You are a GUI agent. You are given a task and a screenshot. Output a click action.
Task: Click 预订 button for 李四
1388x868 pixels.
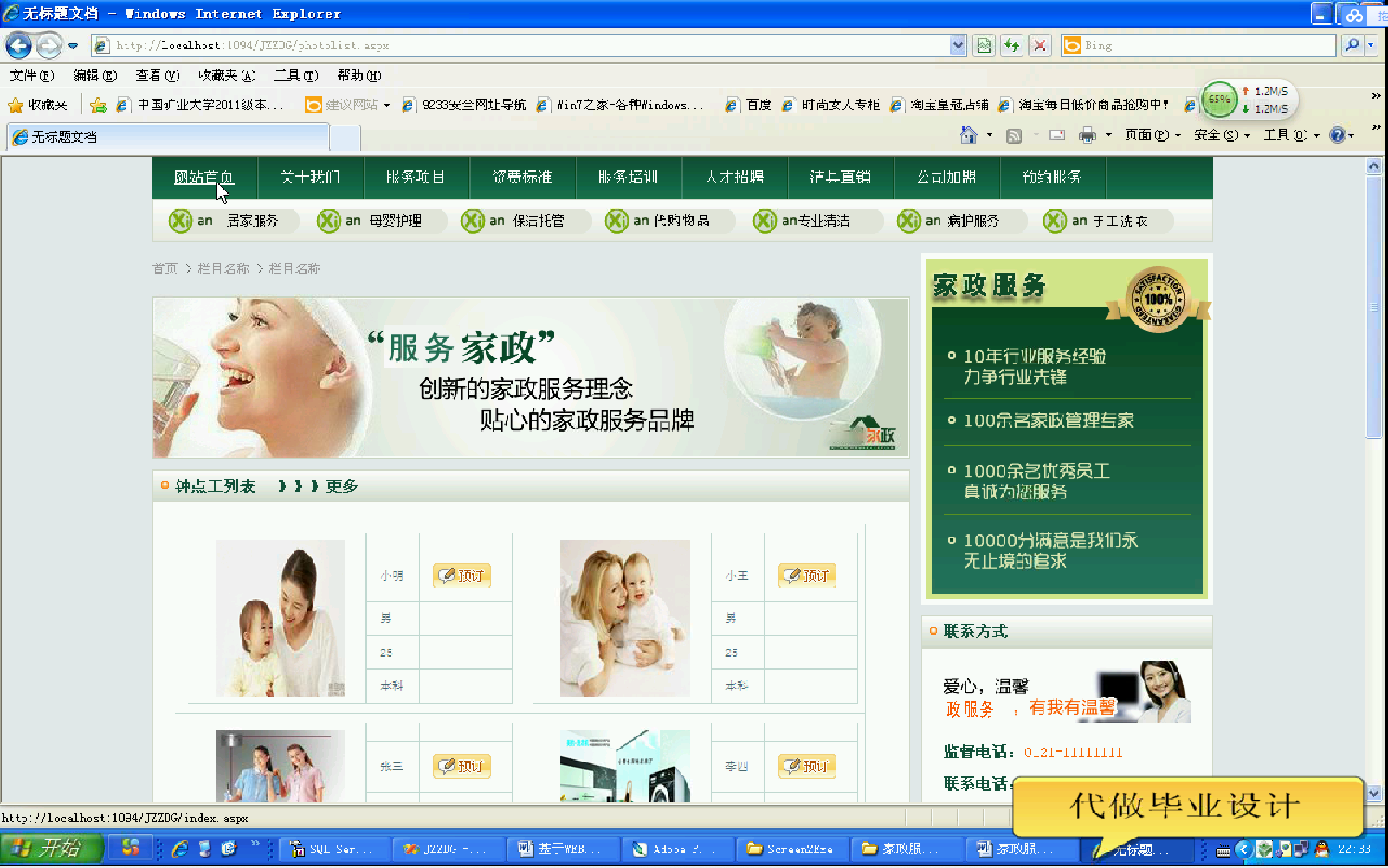click(807, 766)
